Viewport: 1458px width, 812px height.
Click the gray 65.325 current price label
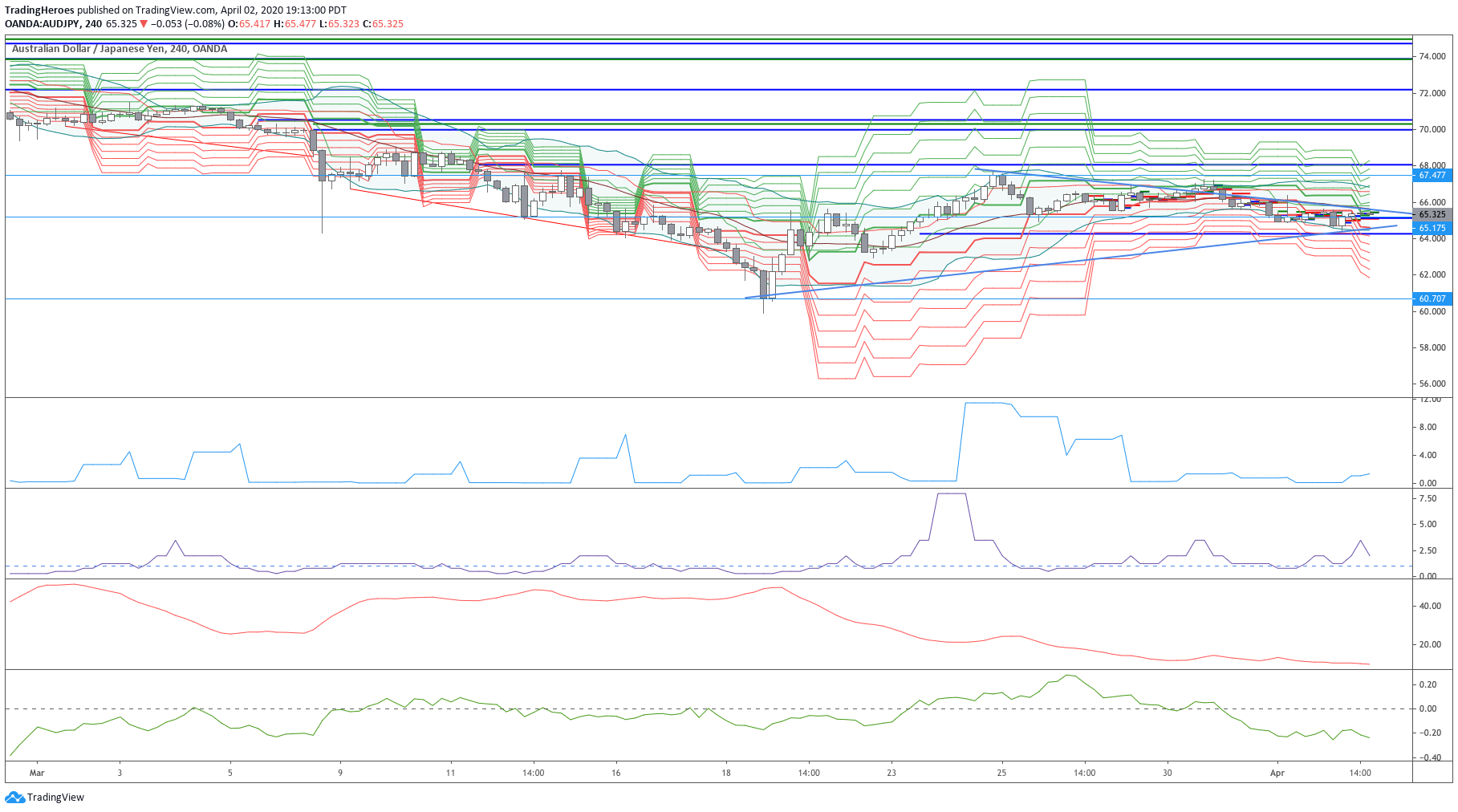pos(1432,214)
